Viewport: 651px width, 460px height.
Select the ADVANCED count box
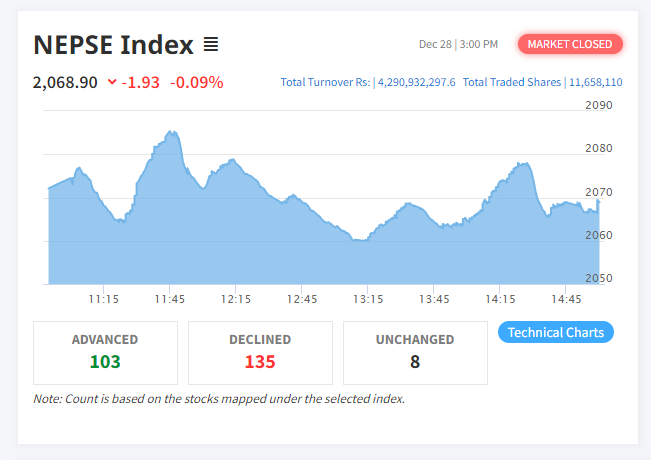(x=105, y=352)
